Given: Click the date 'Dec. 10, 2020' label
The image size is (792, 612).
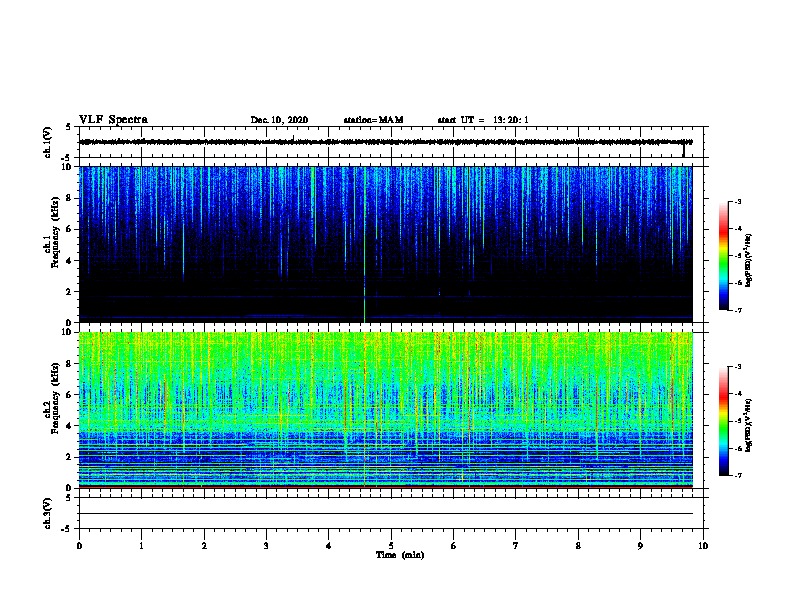Looking at the screenshot, I should [x=279, y=120].
